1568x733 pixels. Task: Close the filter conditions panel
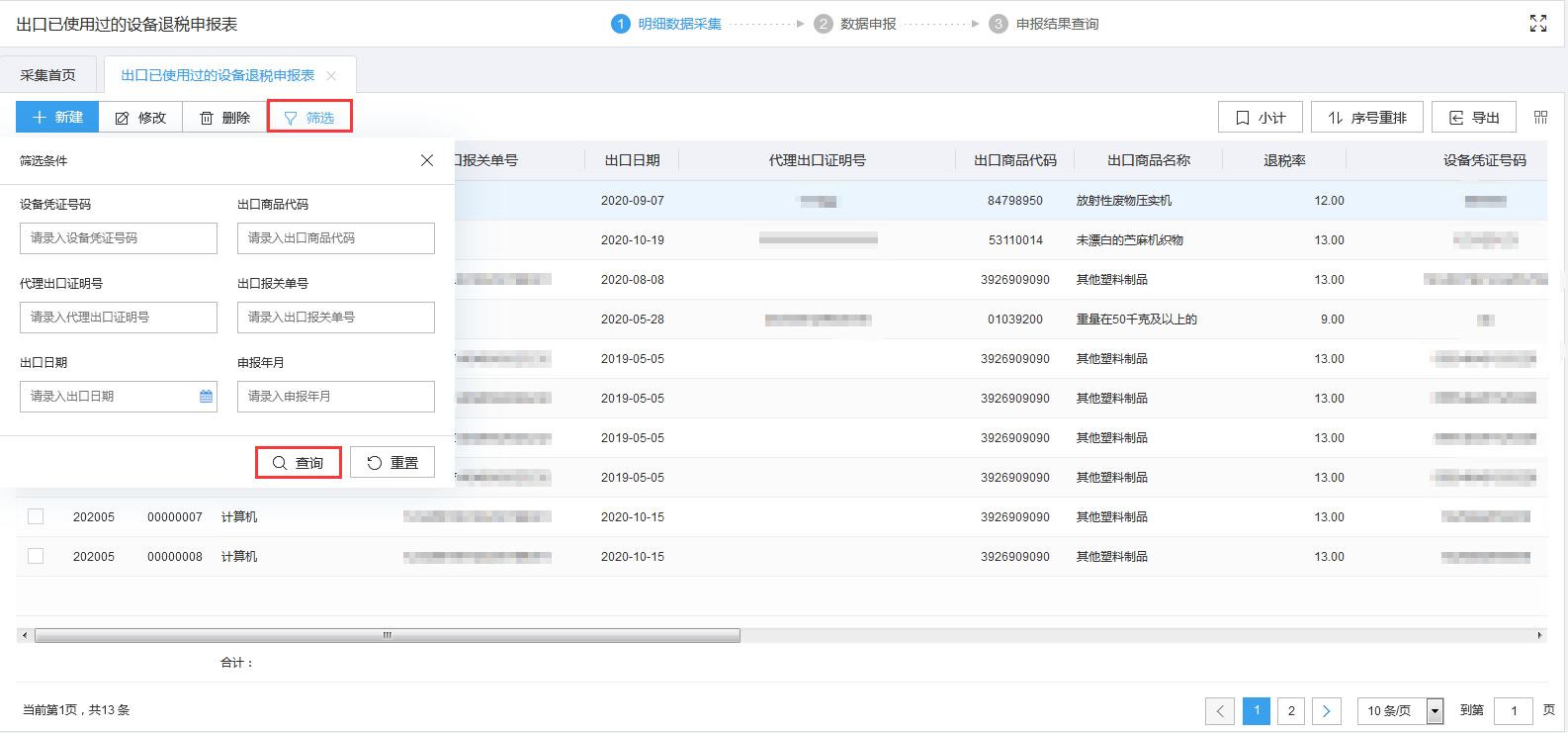click(x=427, y=160)
